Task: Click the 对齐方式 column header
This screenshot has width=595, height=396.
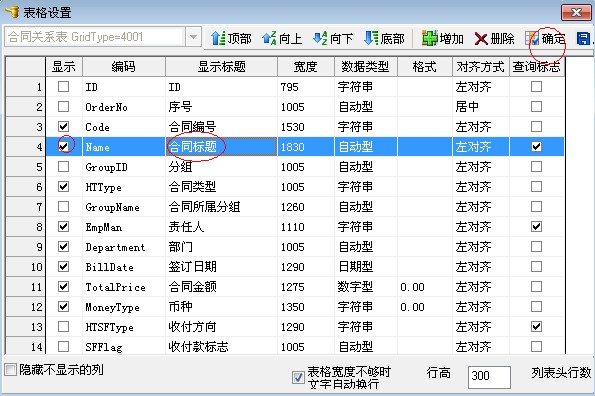Action: 480,67
